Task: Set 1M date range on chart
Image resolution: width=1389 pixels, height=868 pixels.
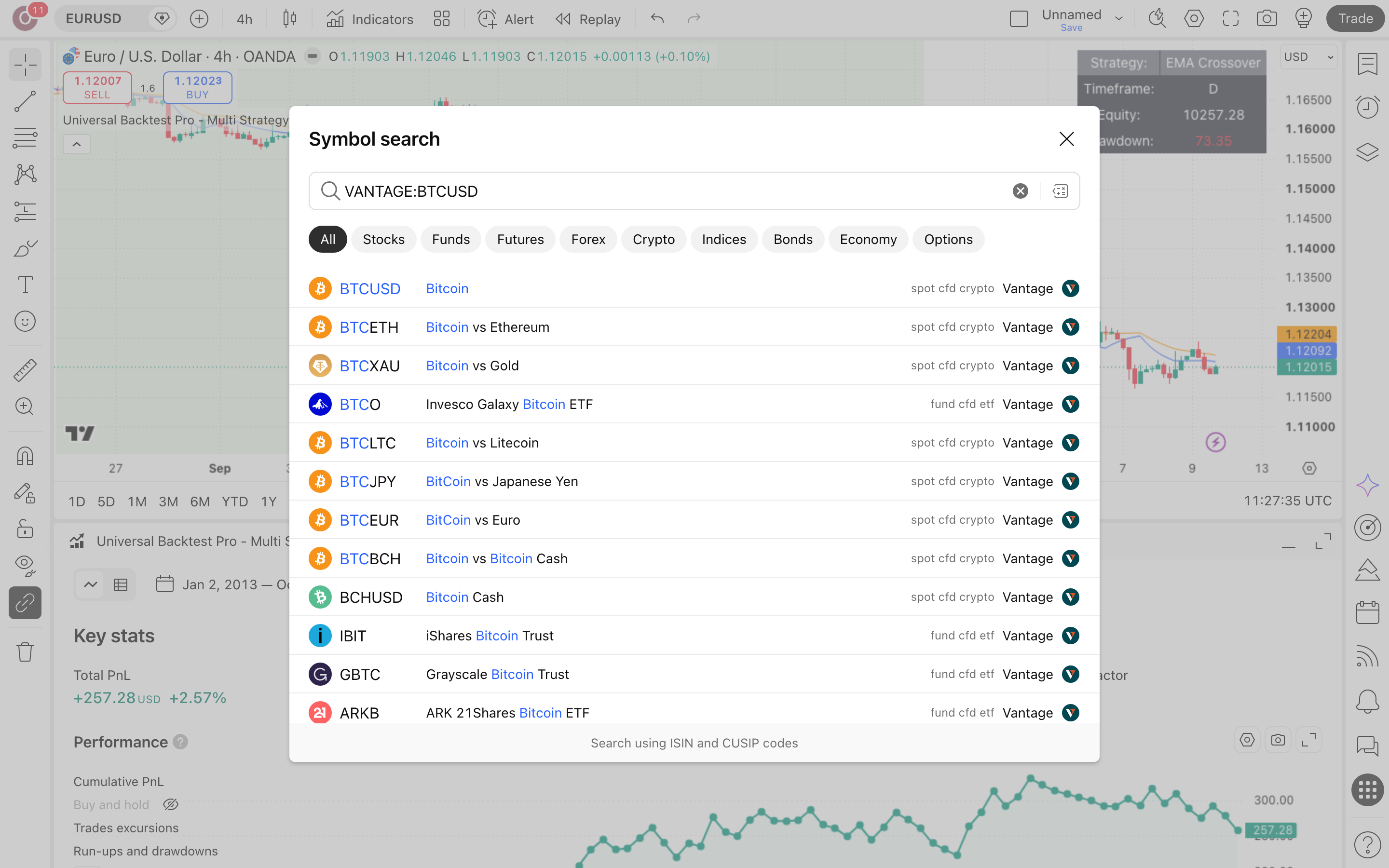Action: 136,502
